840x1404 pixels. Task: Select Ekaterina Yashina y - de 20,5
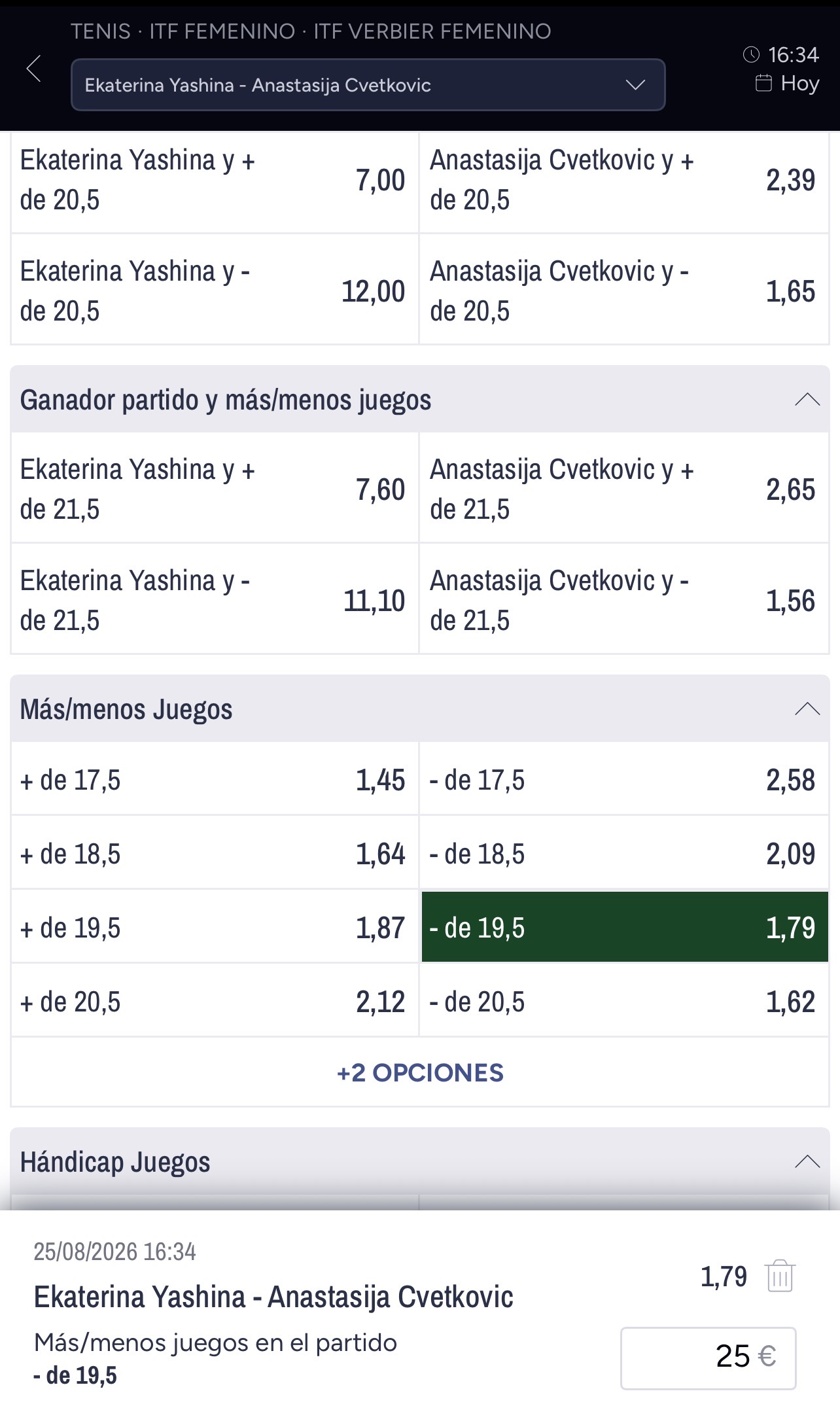pyautogui.click(x=215, y=290)
